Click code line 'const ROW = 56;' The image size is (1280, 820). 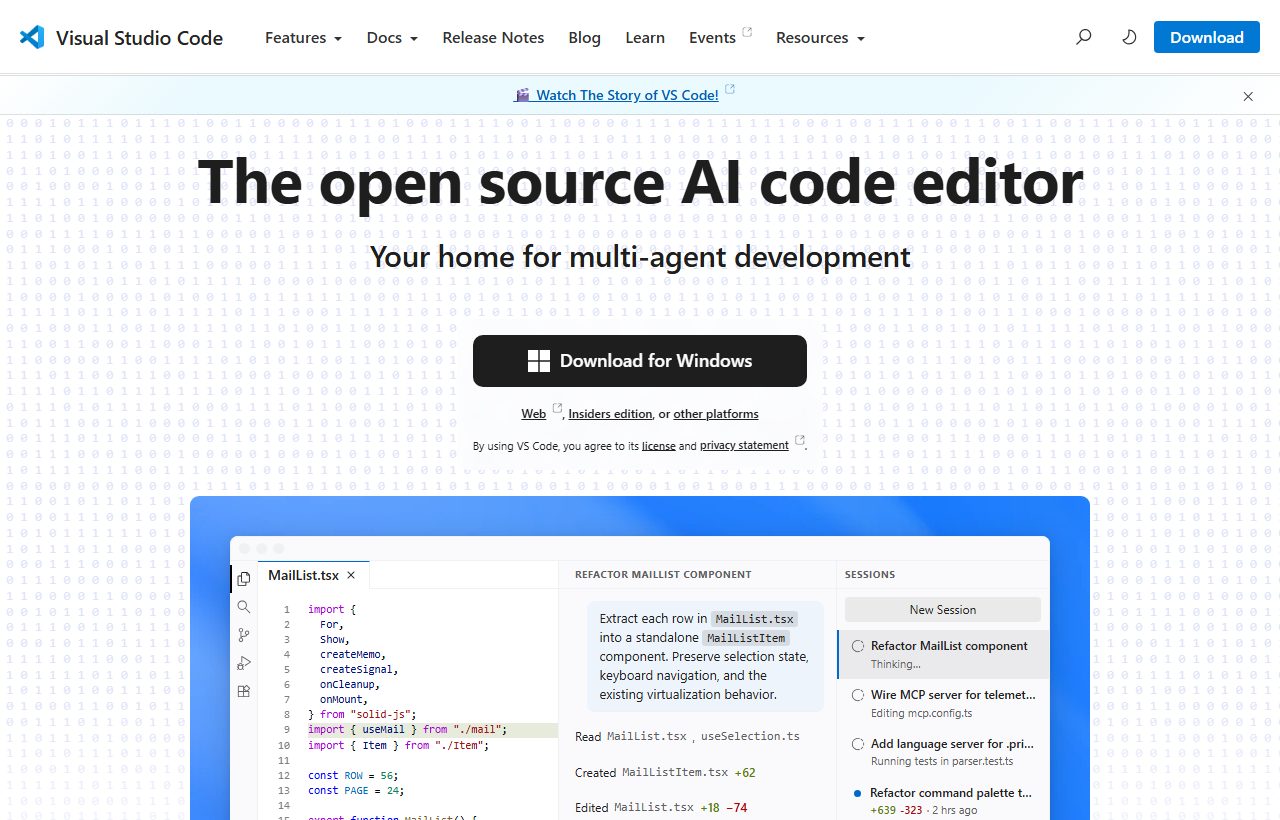[x=354, y=775]
